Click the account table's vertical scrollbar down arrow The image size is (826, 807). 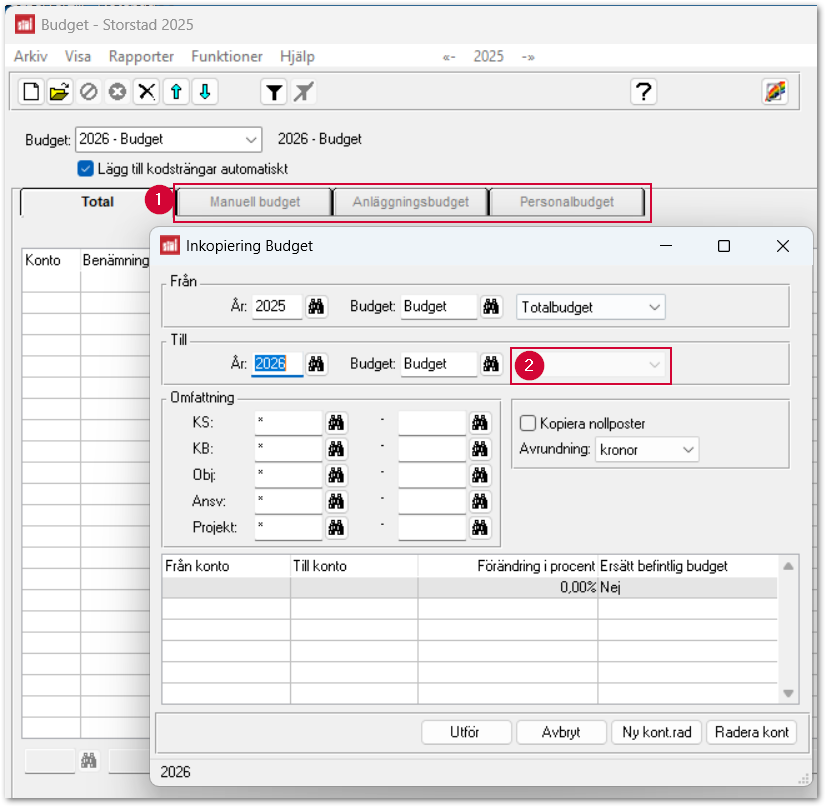pos(789,693)
